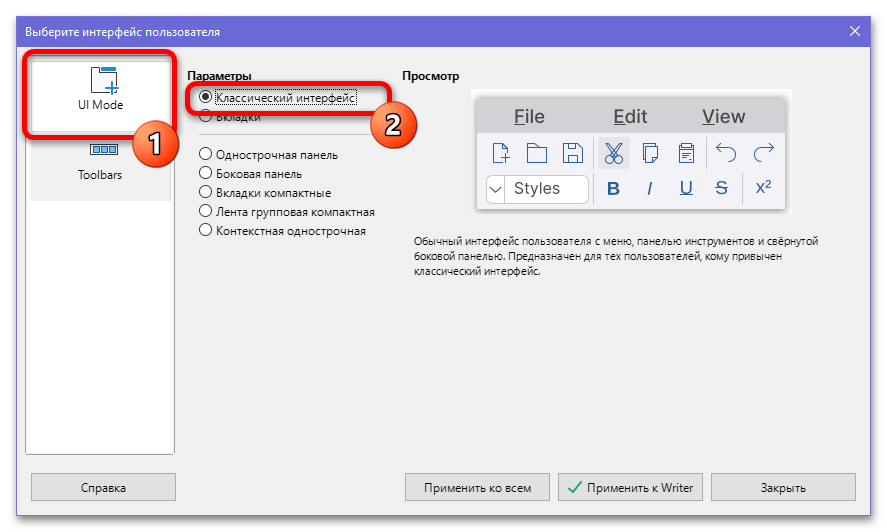Click the undo arrow icon in preview
The width and height of the screenshot is (887, 532).
[x=726, y=153]
